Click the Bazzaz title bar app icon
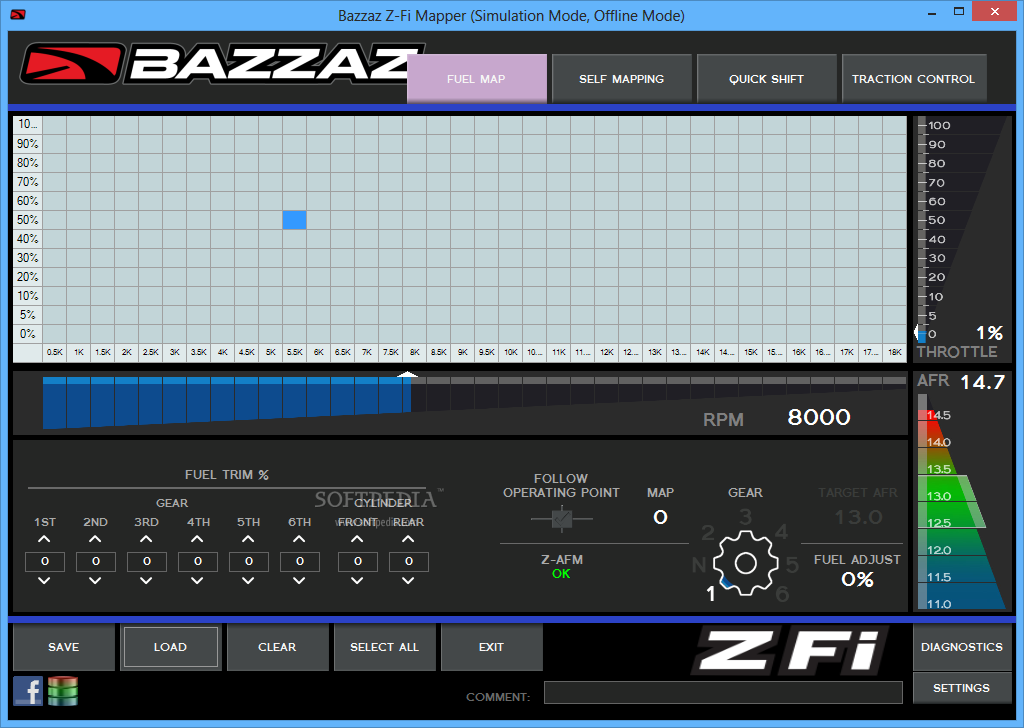The height and width of the screenshot is (728, 1024). 18,14
